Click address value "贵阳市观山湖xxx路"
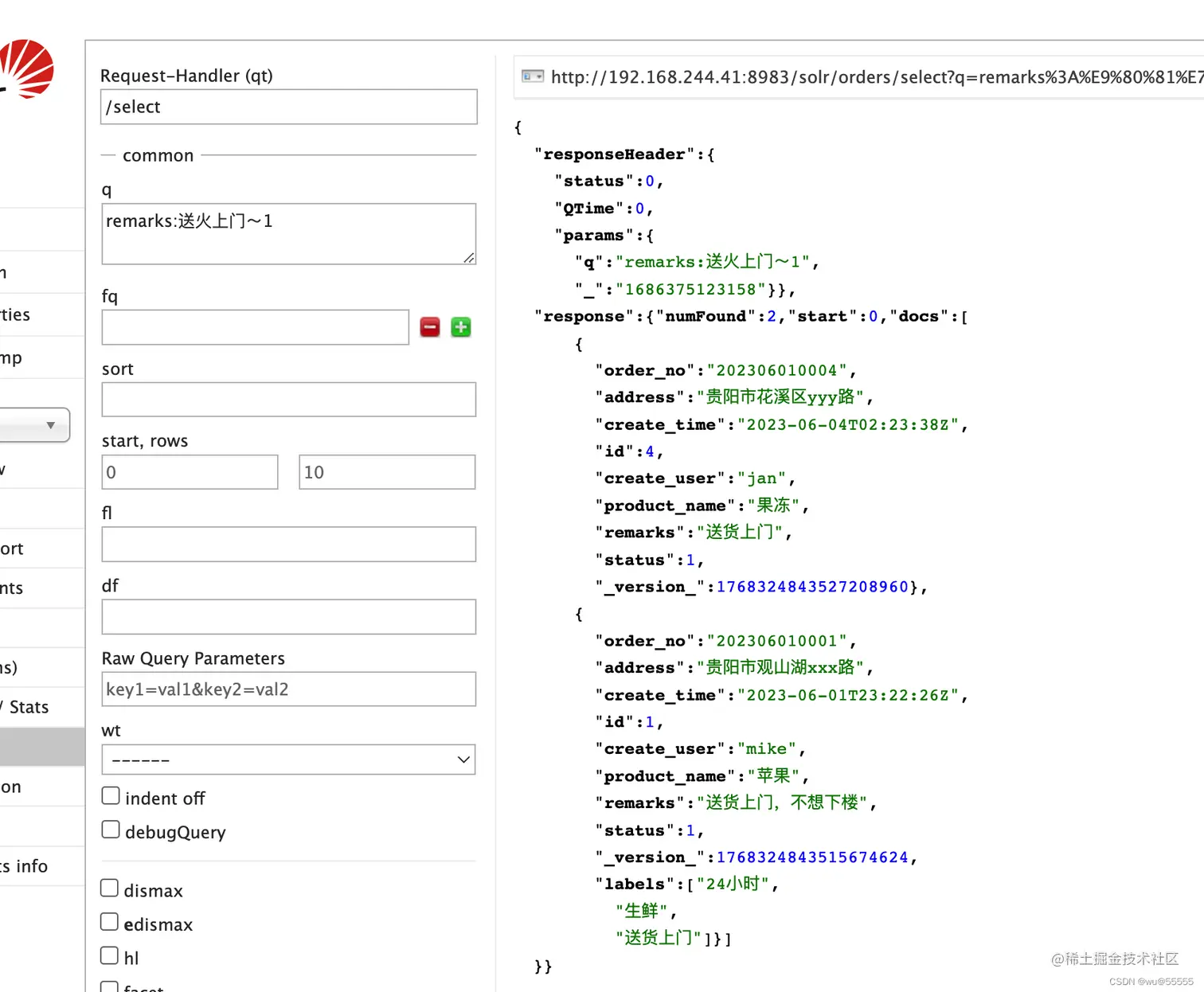This screenshot has height=992, width=1204. point(780,667)
